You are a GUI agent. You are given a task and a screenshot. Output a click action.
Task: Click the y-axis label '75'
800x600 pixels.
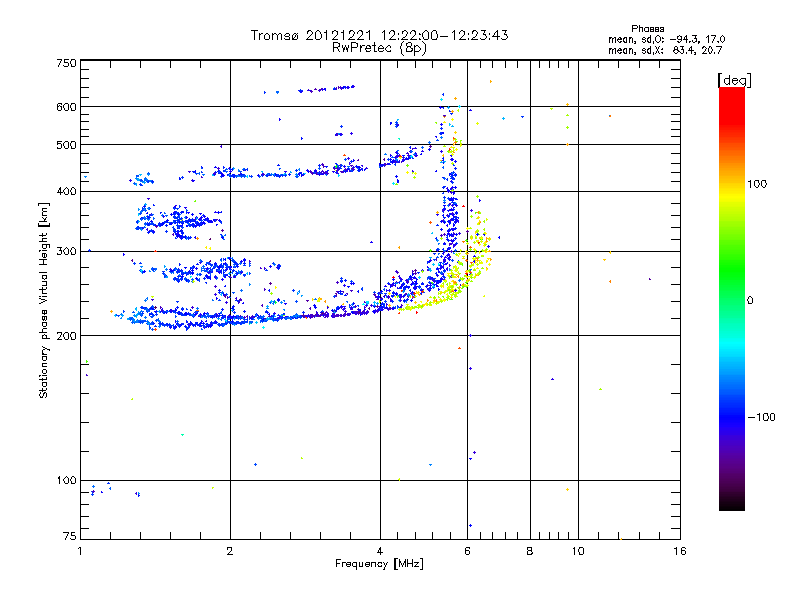coord(70,536)
